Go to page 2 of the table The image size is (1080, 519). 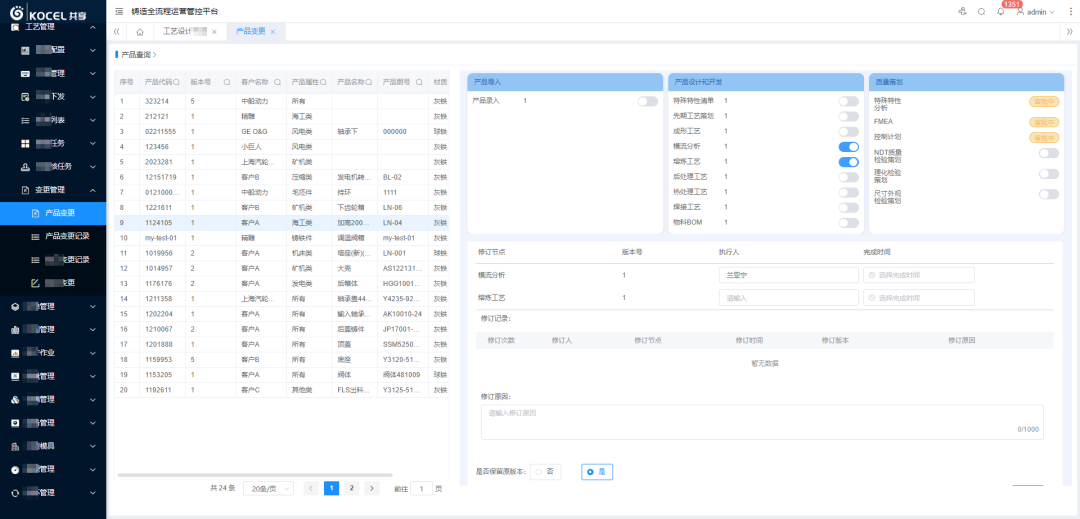click(352, 488)
